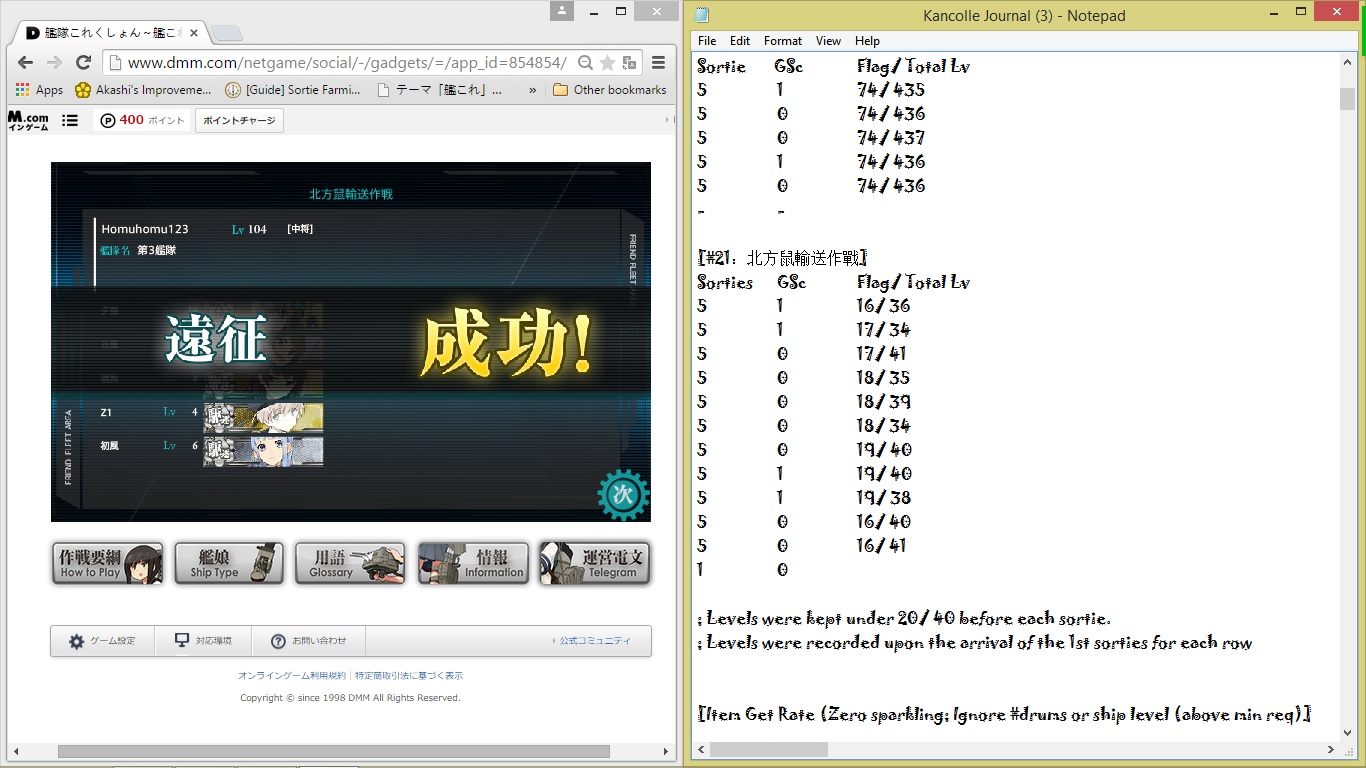Open Notepad Help menu
Image resolution: width=1366 pixels, height=768 pixels.
867,41
